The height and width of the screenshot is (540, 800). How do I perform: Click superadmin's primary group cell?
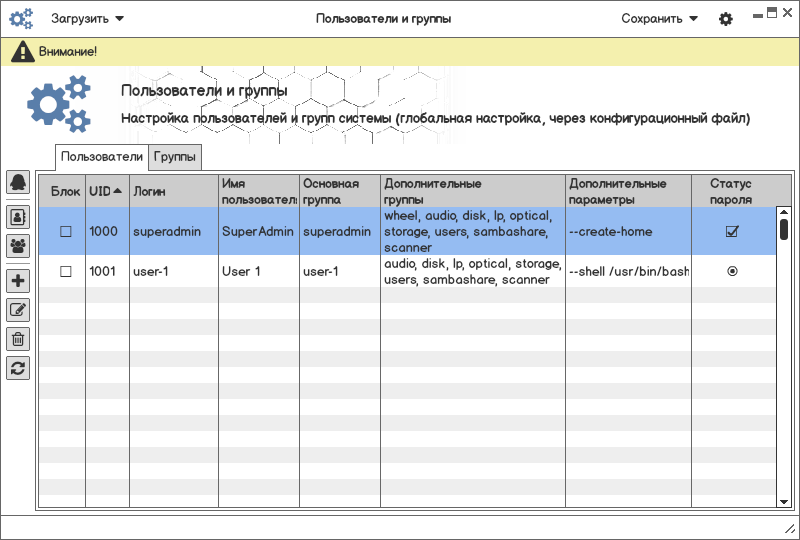click(340, 231)
